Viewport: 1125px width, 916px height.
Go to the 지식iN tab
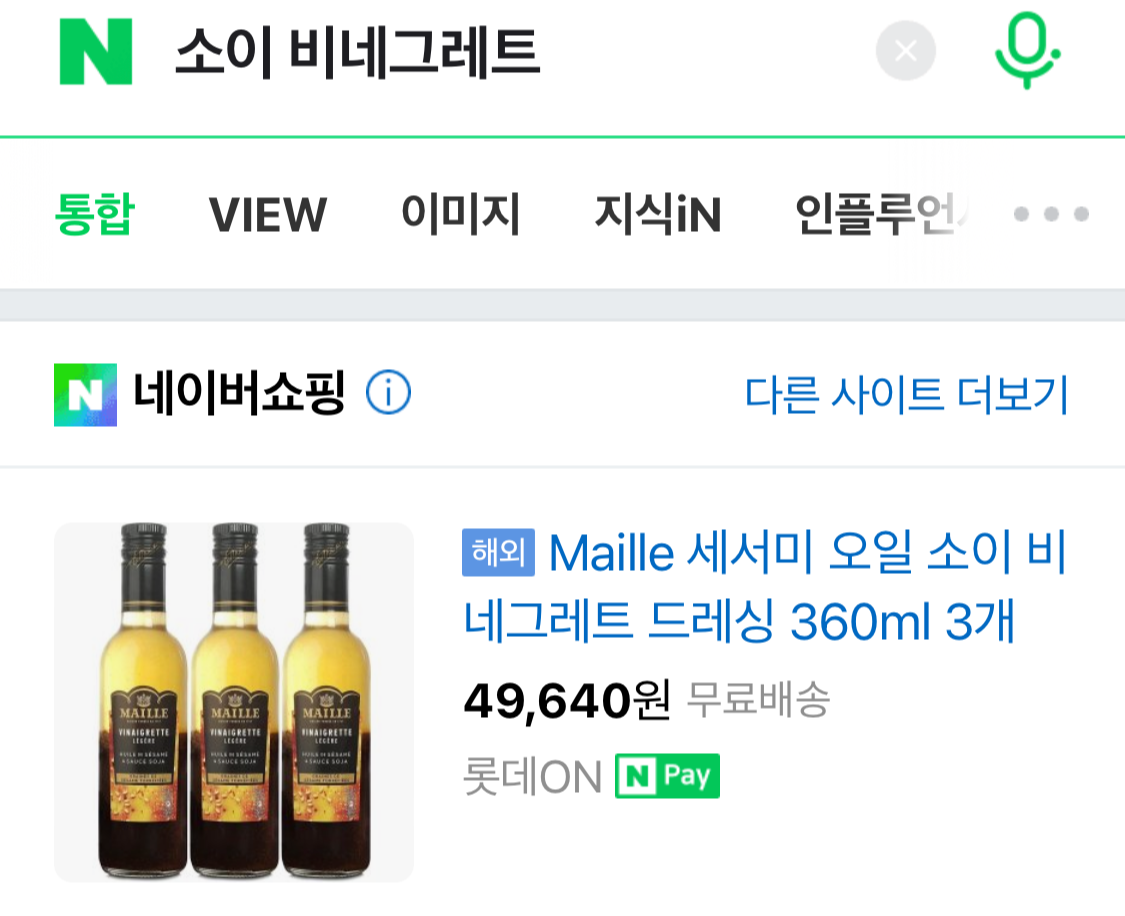[658, 214]
